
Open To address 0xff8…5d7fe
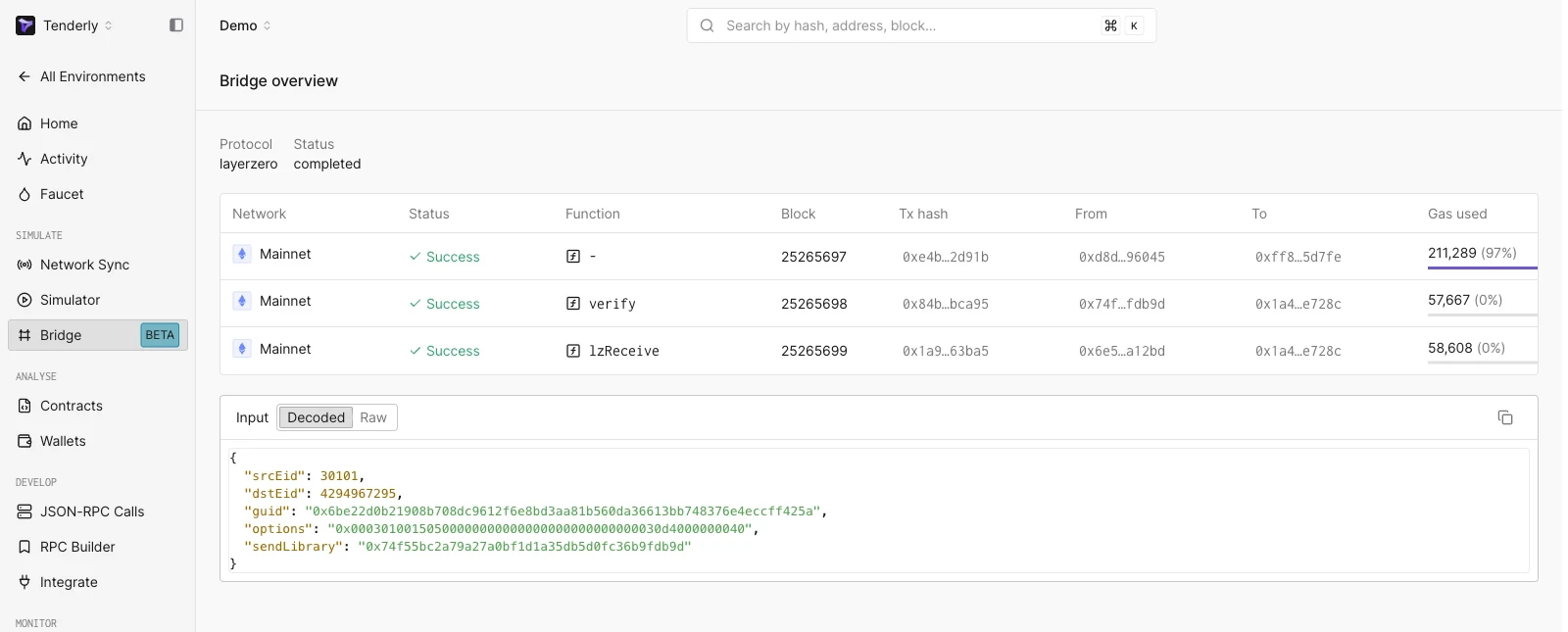(x=1298, y=257)
